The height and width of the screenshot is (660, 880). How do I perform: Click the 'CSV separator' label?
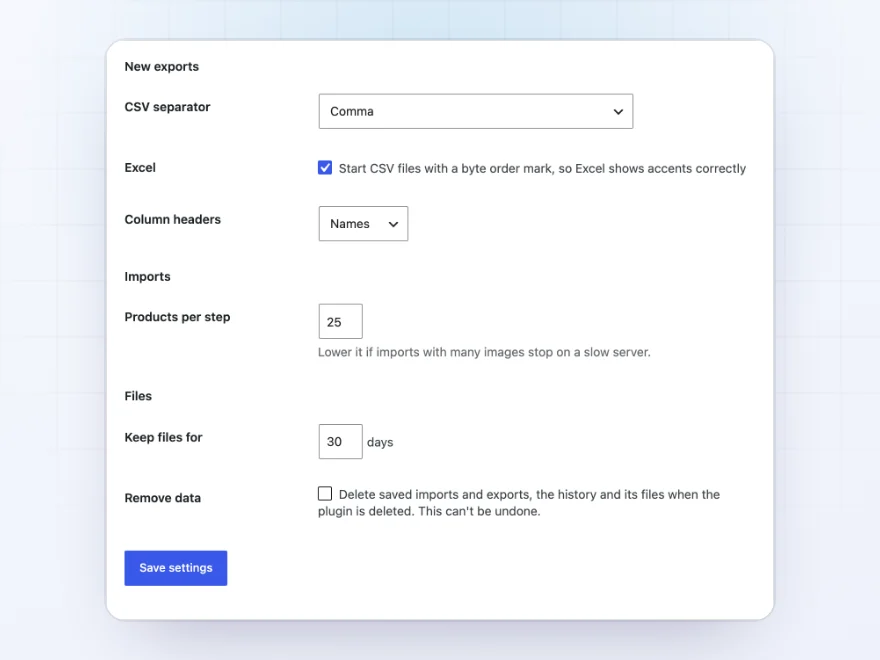point(167,107)
